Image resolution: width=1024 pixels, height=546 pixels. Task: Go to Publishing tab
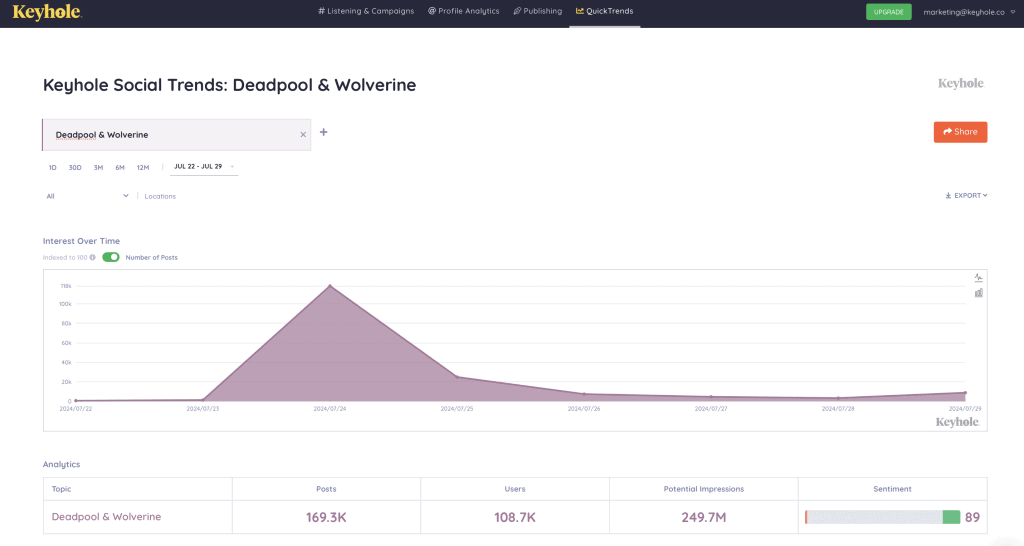[x=537, y=11]
